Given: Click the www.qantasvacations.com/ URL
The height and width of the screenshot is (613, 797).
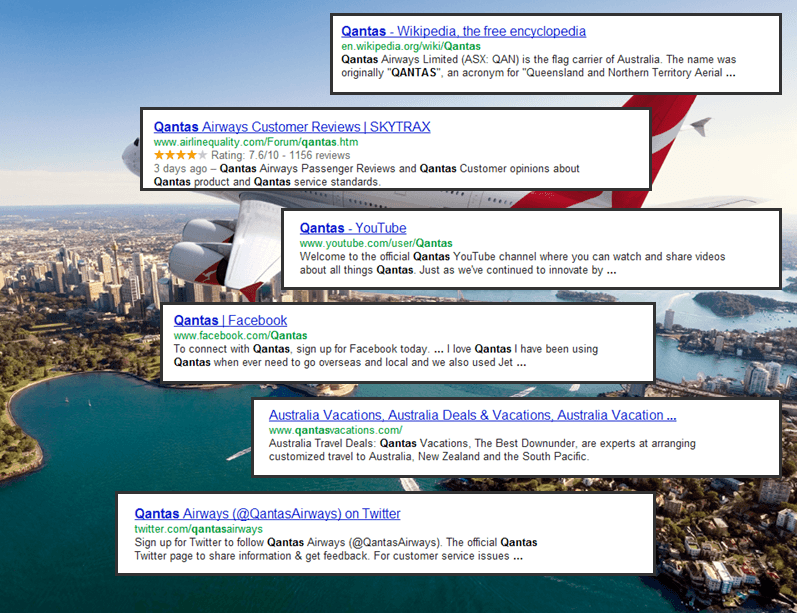Looking at the screenshot, I should [335, 430].
